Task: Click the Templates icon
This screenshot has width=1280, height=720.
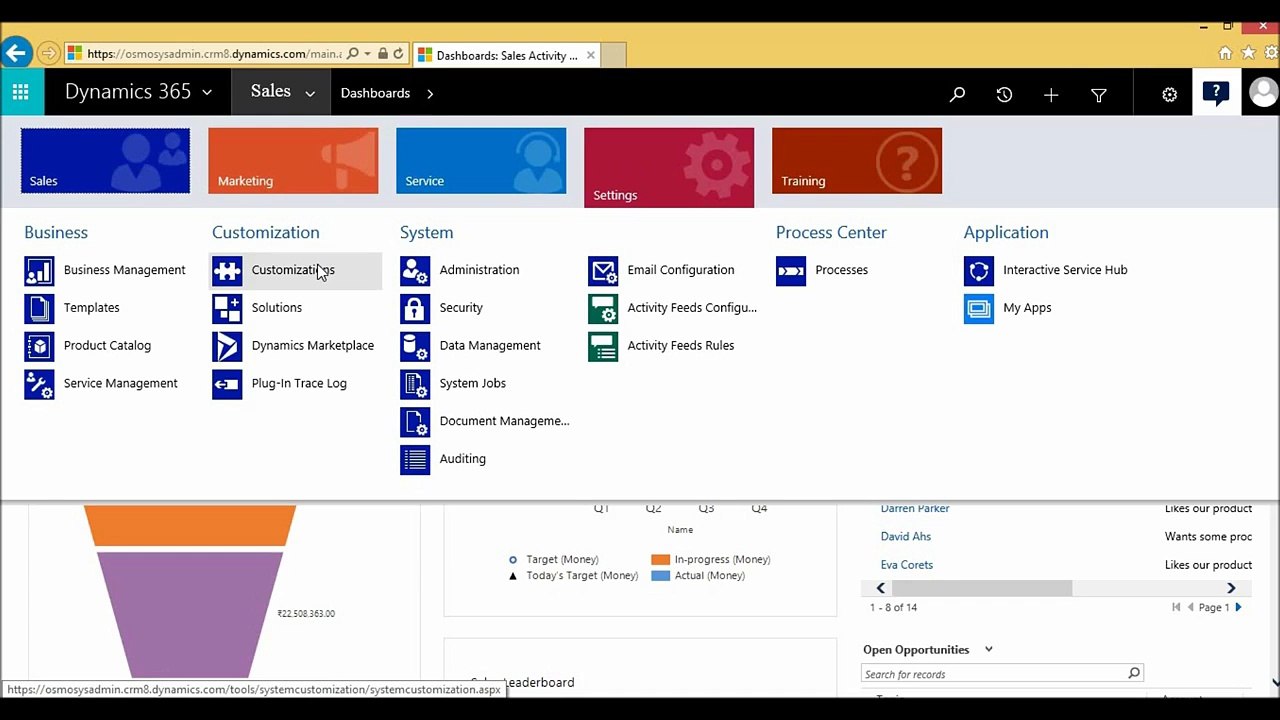Action: coord(39,308)
